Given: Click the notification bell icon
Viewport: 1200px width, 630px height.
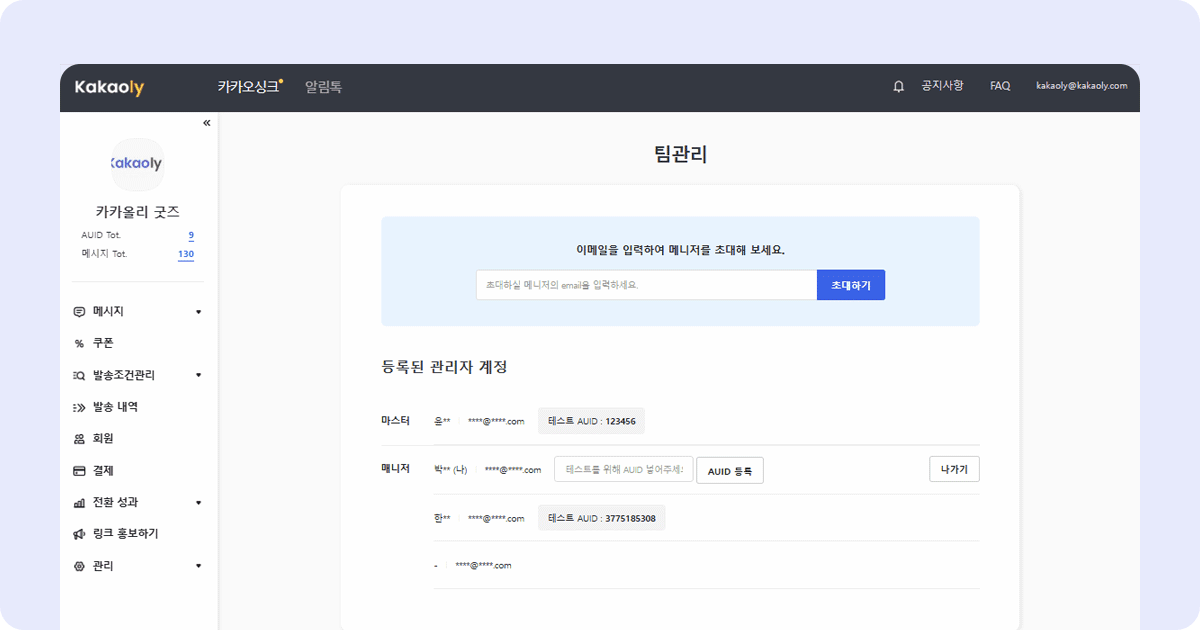Looking at the screenshot, I should pyautogui.click(x=898, y=87).
